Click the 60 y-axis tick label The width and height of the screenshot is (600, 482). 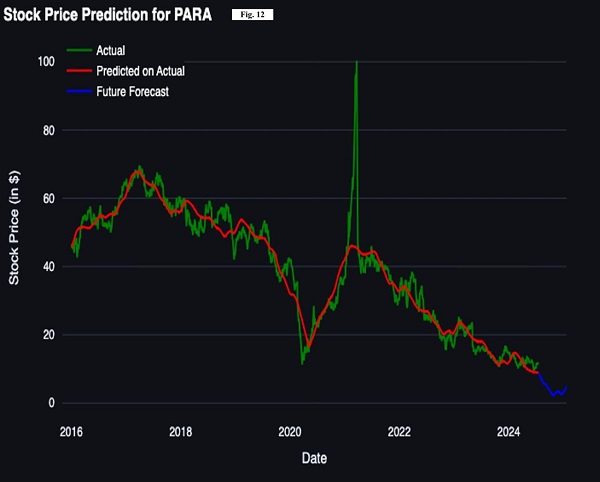click(50, 199)
